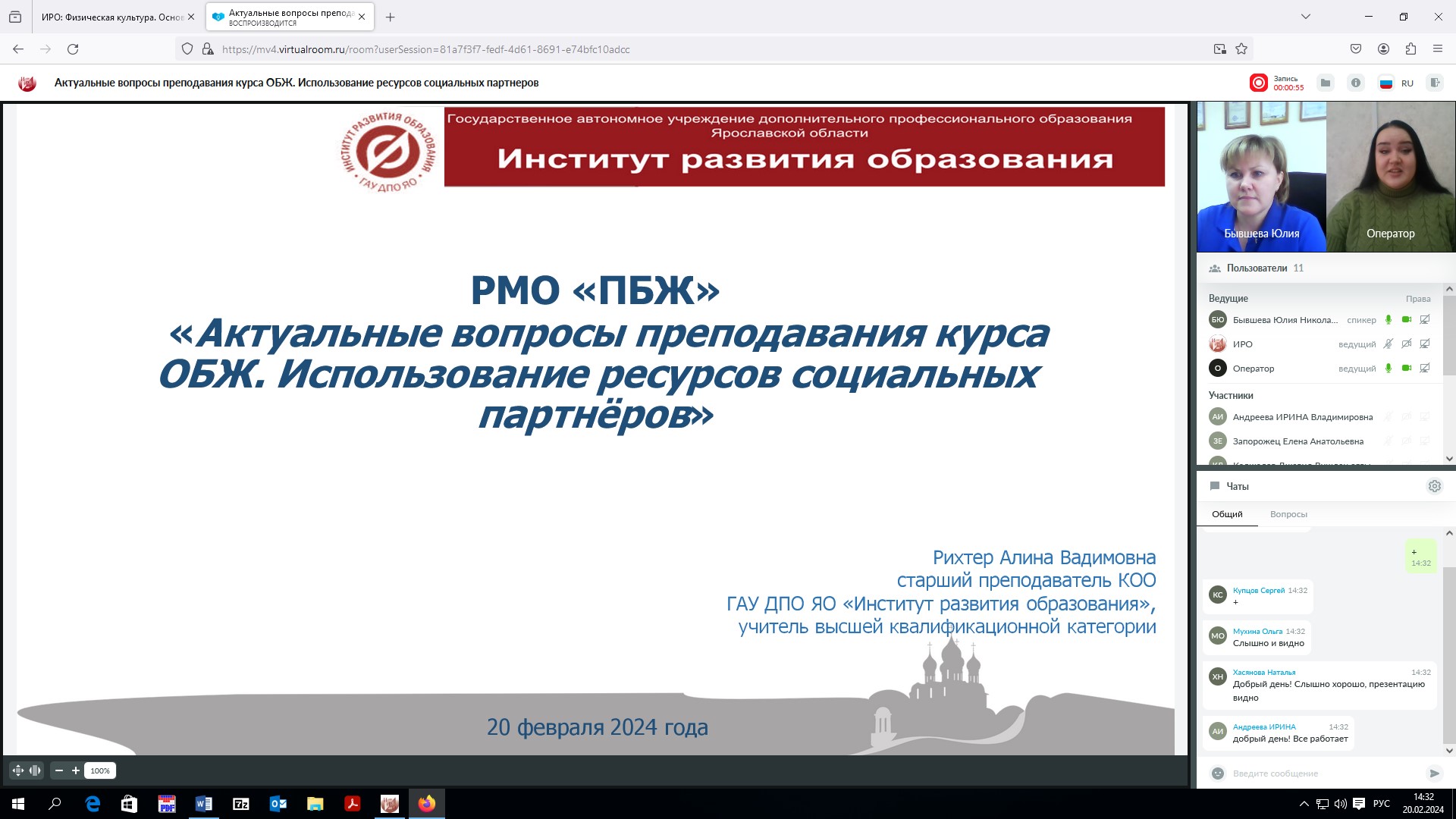Toggle disabled camera for ИРО
This screenshot has width=1456, height=819.
1407,344
